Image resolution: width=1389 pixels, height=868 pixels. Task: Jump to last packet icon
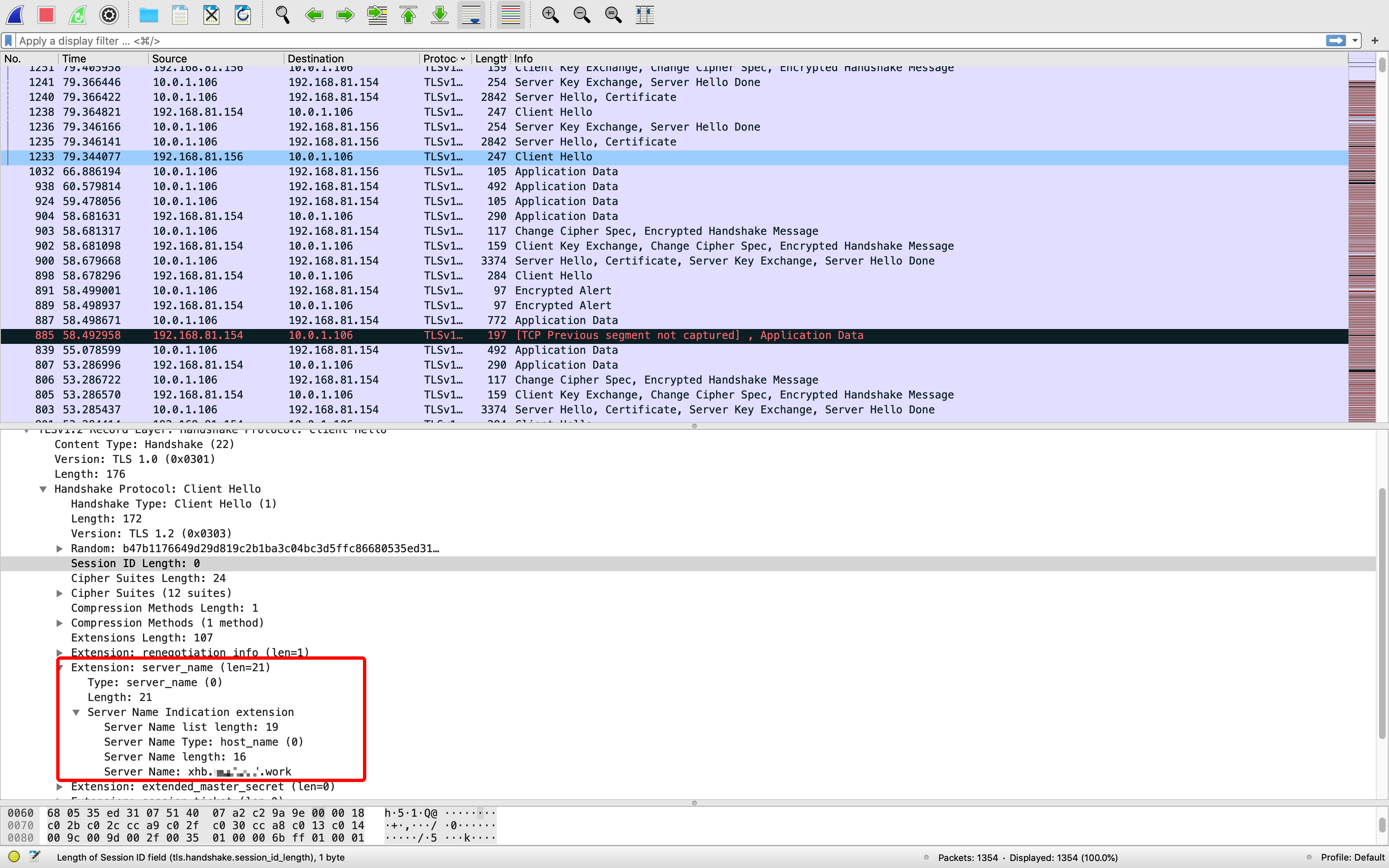(440, 15)
